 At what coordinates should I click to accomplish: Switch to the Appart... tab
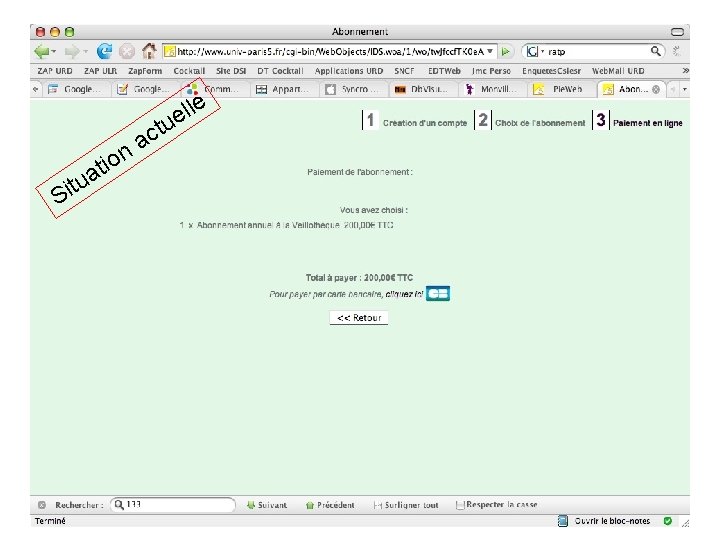[x=282, y=89]
